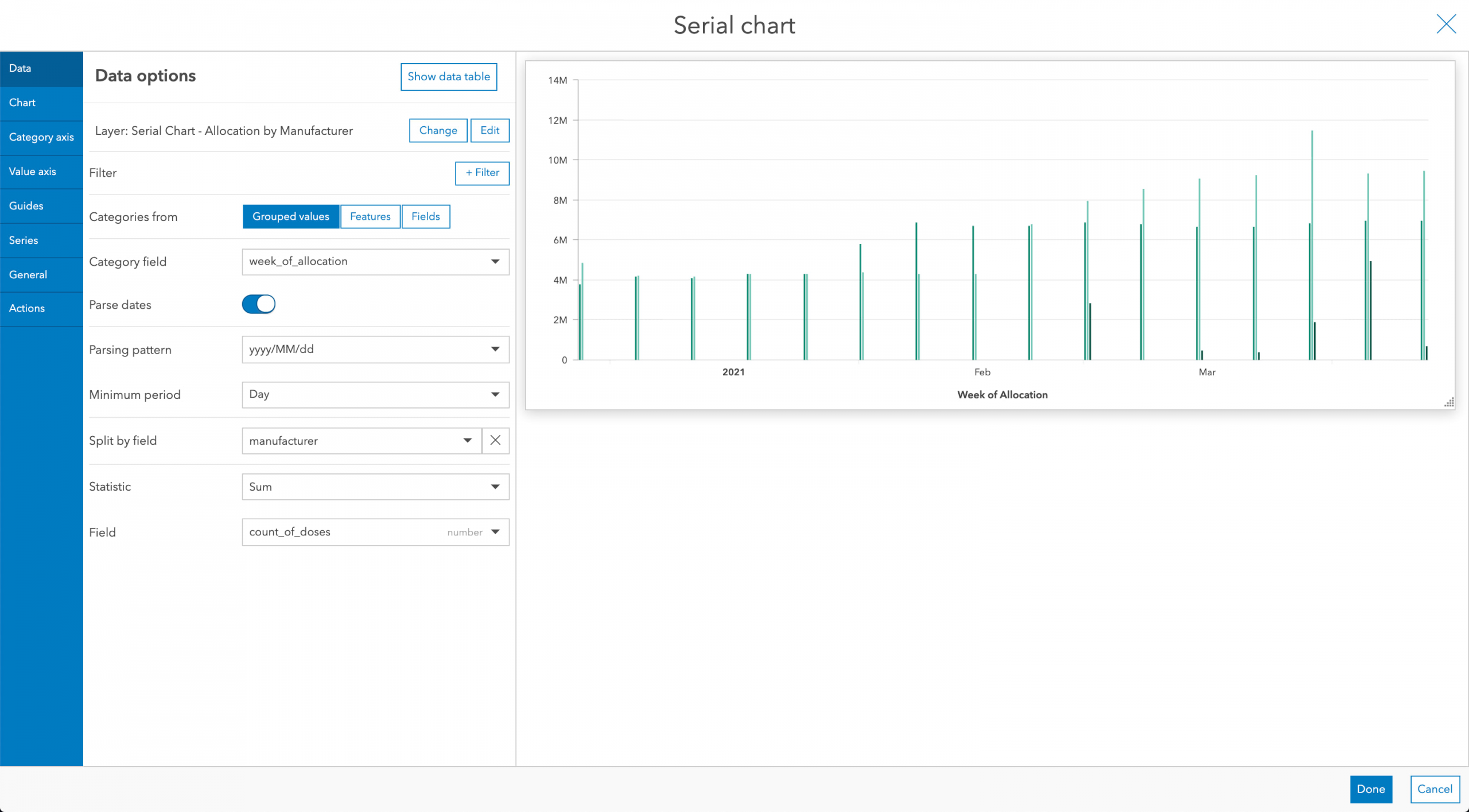
Task: Select Features as categories source
Action: click(x=370, y=216)
